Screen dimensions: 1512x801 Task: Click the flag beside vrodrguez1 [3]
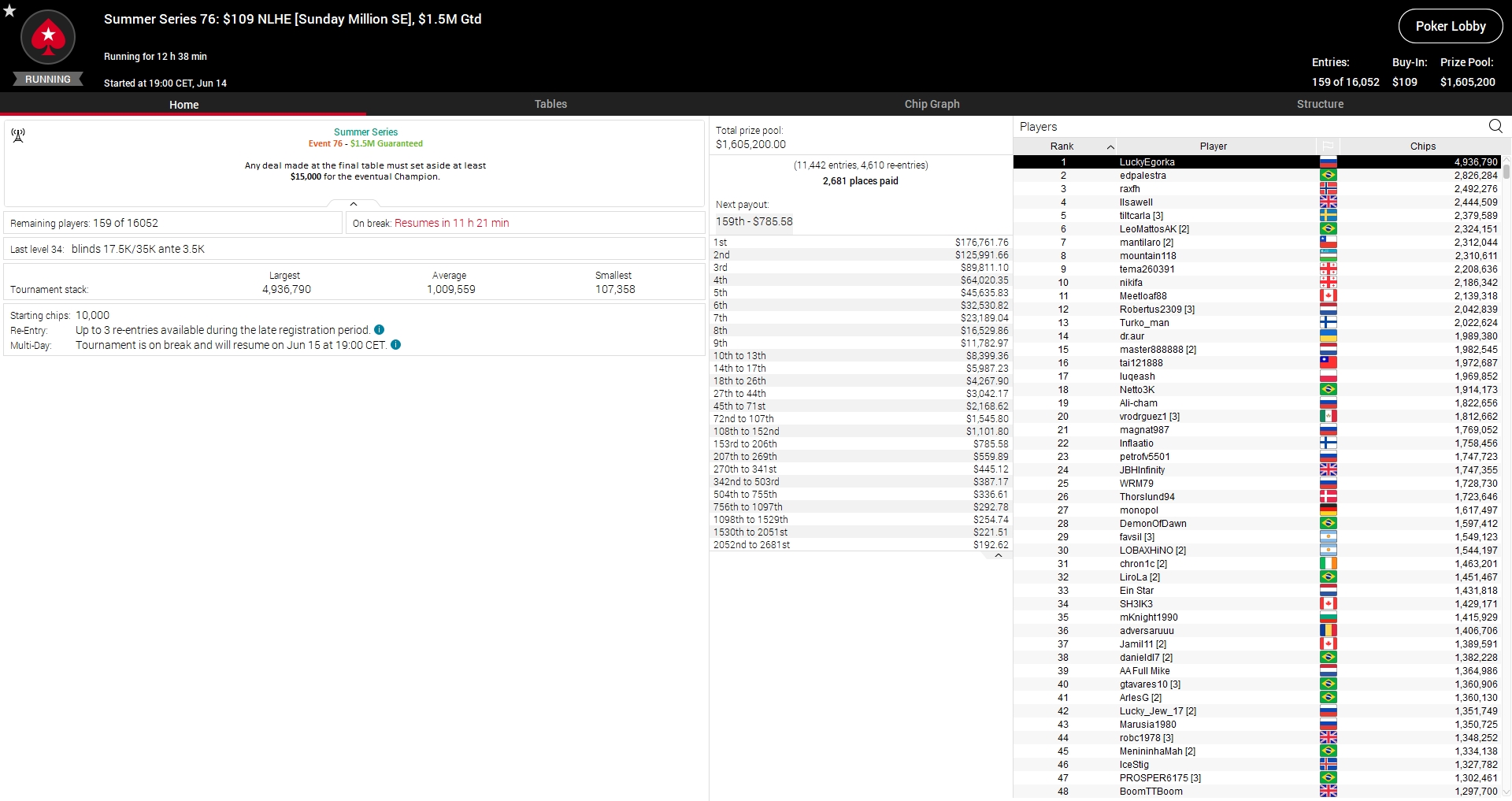(1328, 417)
